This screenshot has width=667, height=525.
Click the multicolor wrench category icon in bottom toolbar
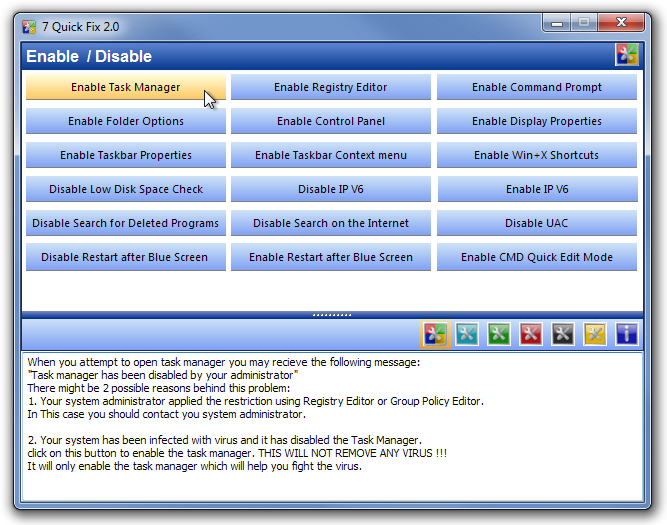tap(435, 334)
